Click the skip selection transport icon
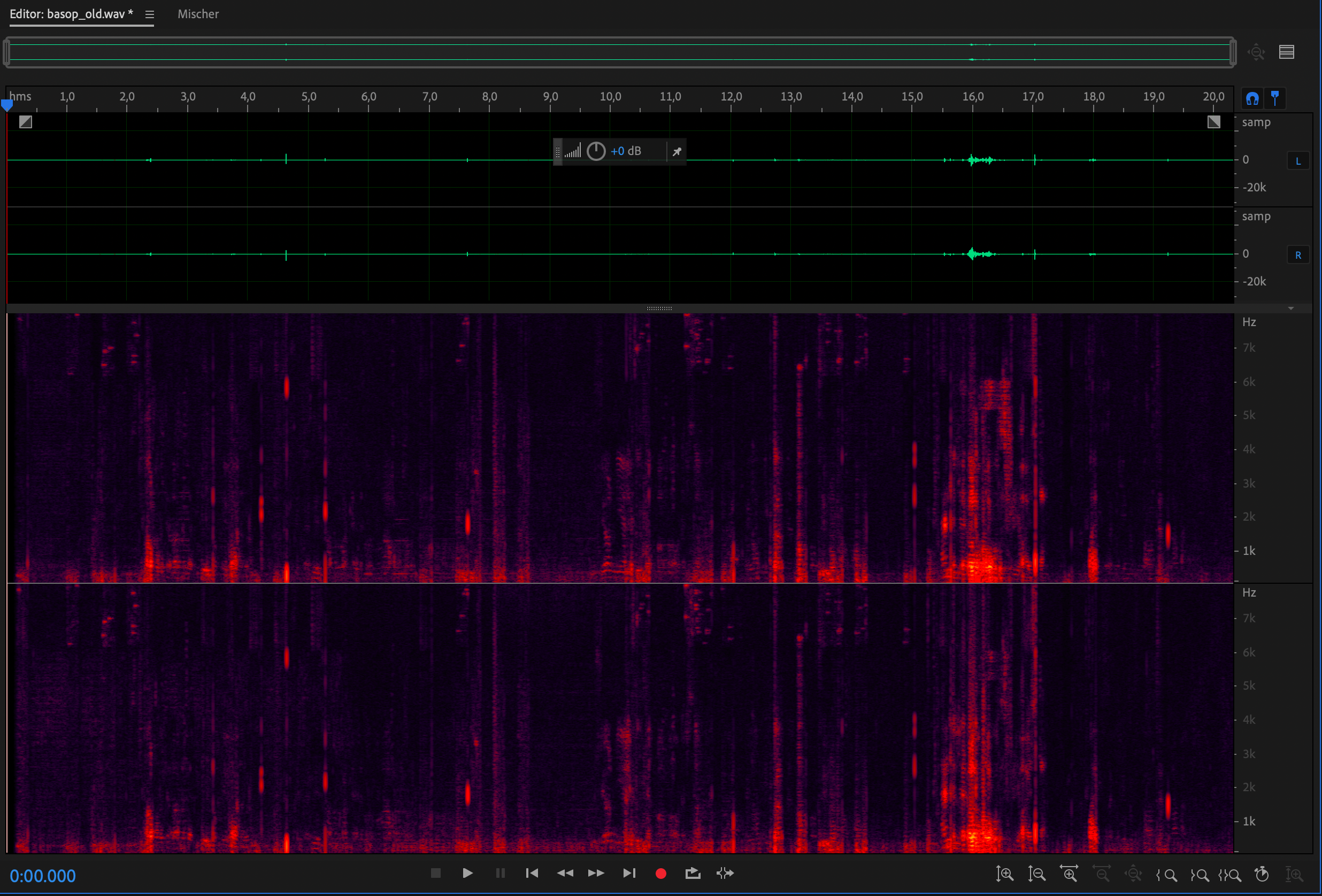Viewport: 1322px width, 896px height. [x=725, y=872]
